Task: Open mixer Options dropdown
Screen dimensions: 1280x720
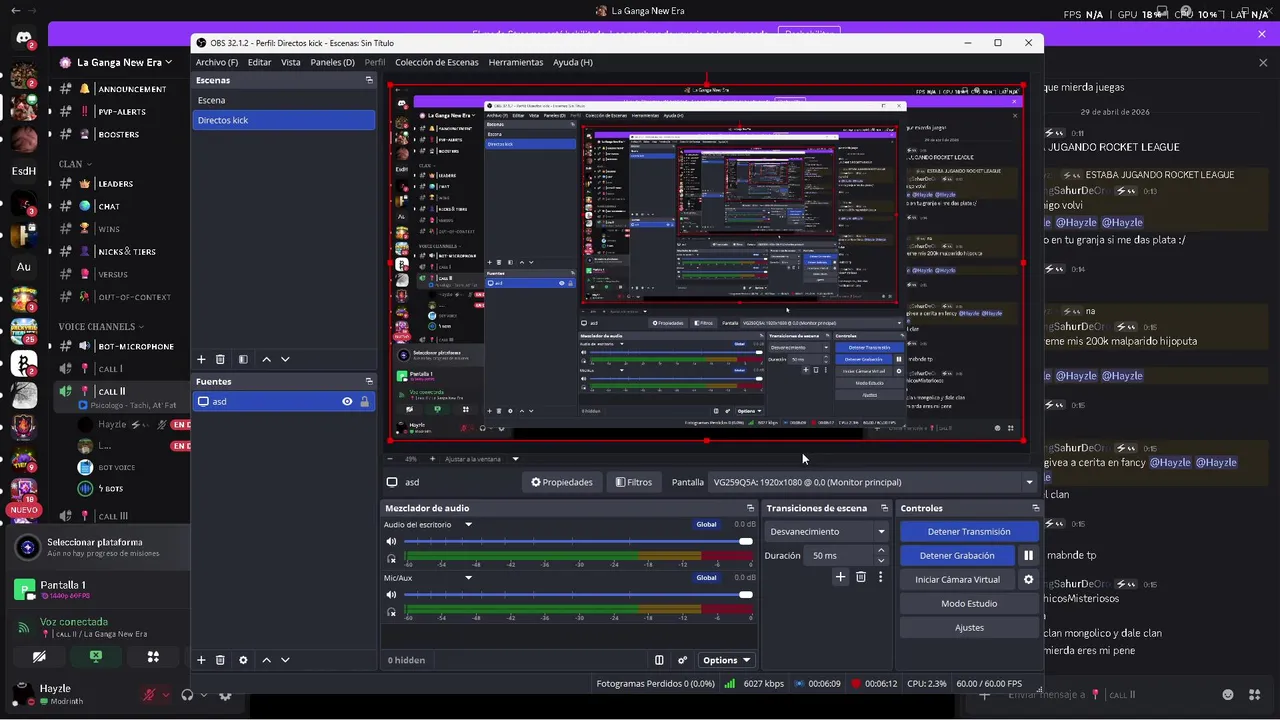Action: (x=726, y=660)
